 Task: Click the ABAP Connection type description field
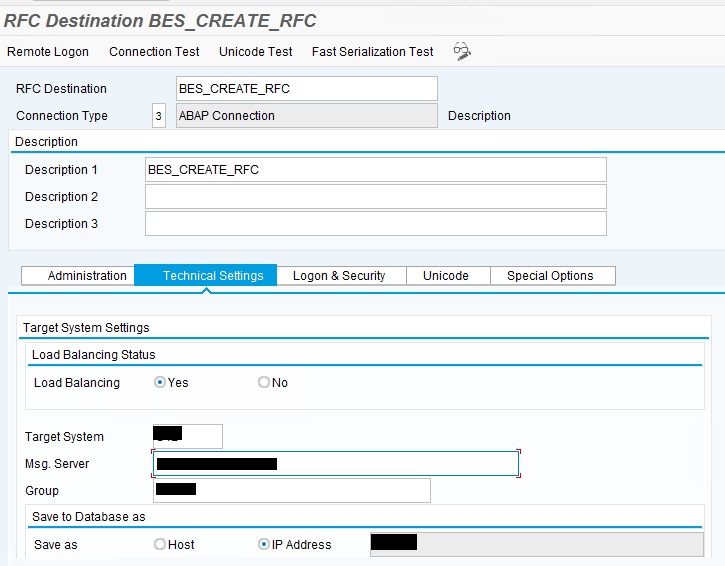[307, 116]
